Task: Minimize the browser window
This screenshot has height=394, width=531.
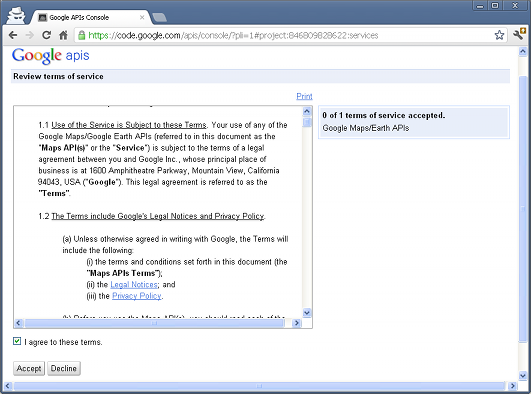Action: click(x=480, y=6)
